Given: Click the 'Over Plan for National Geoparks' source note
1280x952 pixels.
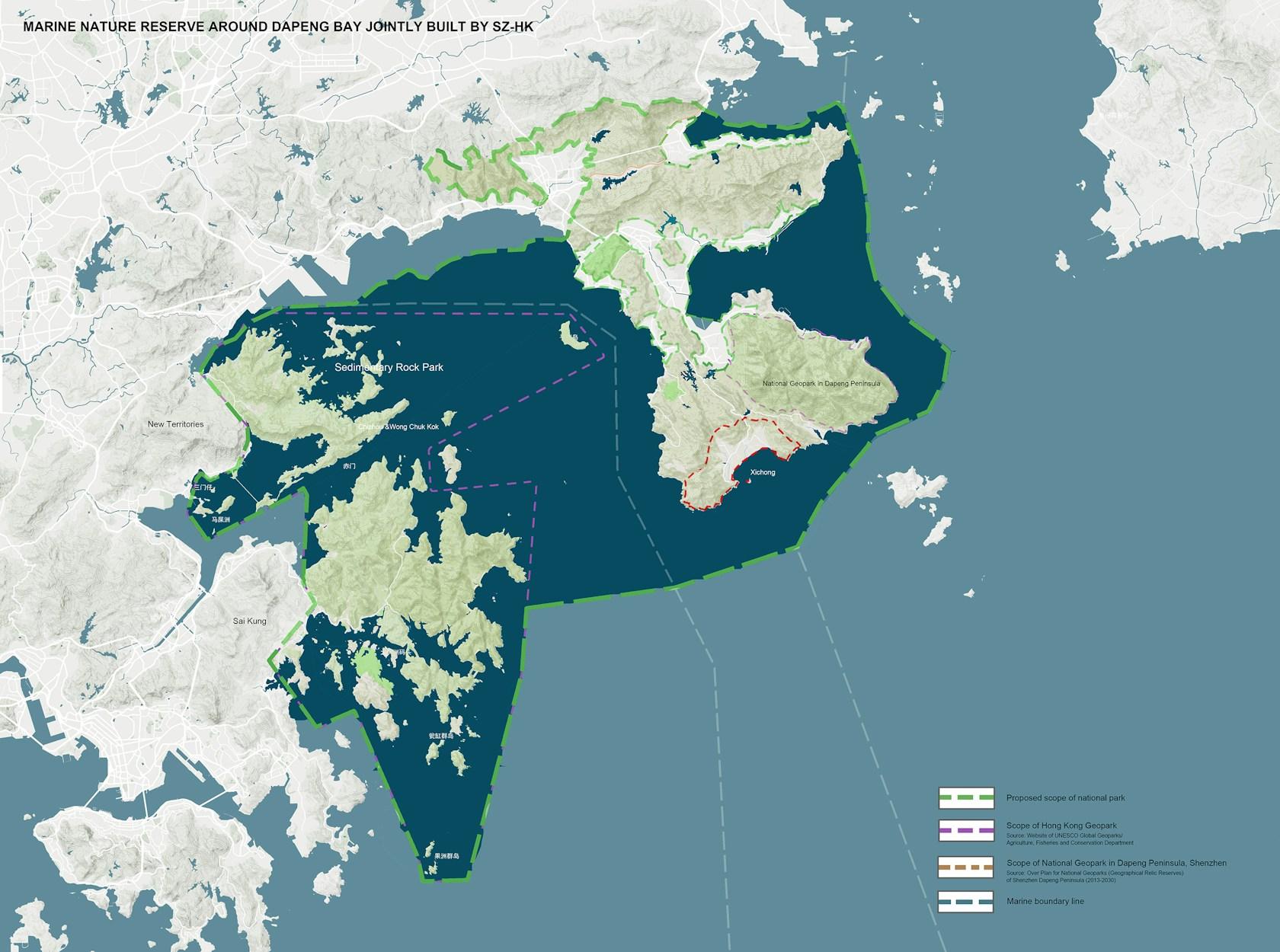Looking at the screenshot, I should pyautogui.click(x=1095, y=877).
